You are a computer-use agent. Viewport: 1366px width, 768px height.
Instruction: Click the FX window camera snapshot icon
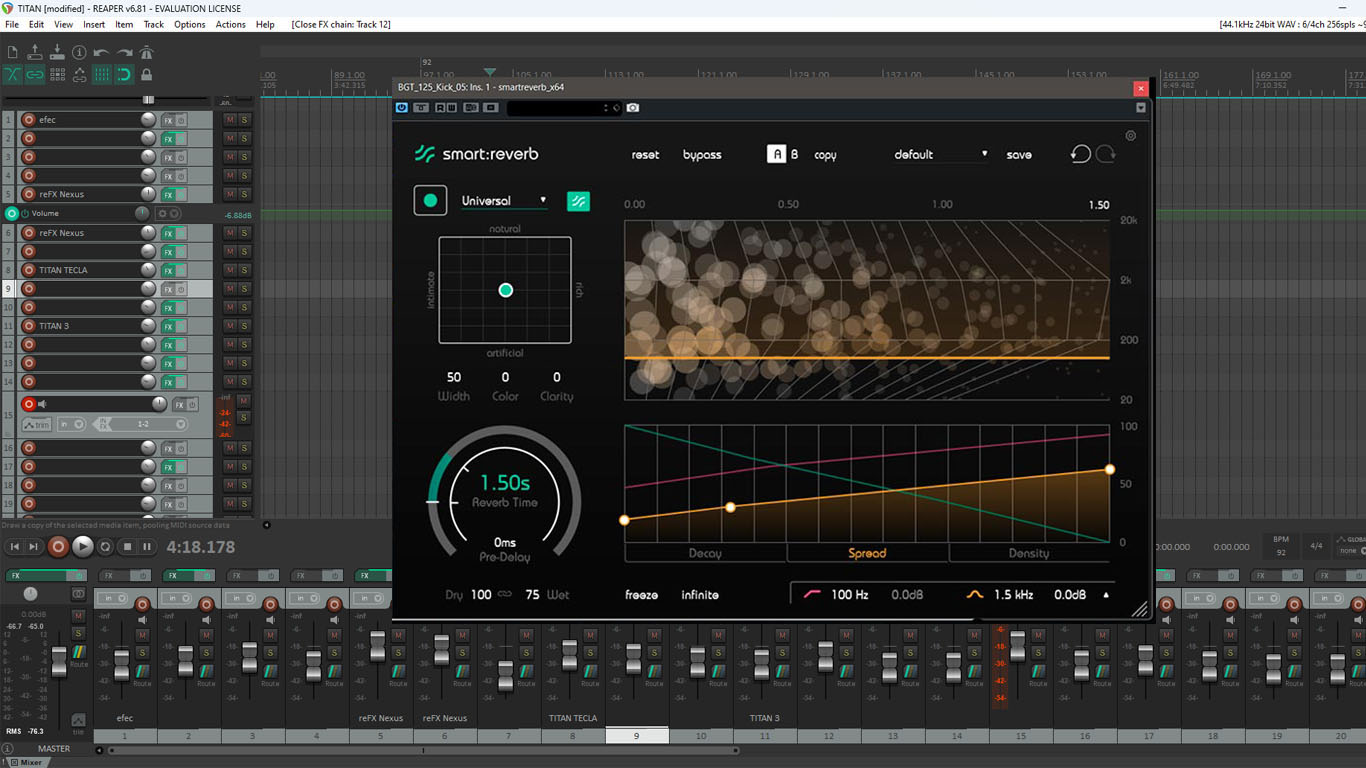coord(633,108)
